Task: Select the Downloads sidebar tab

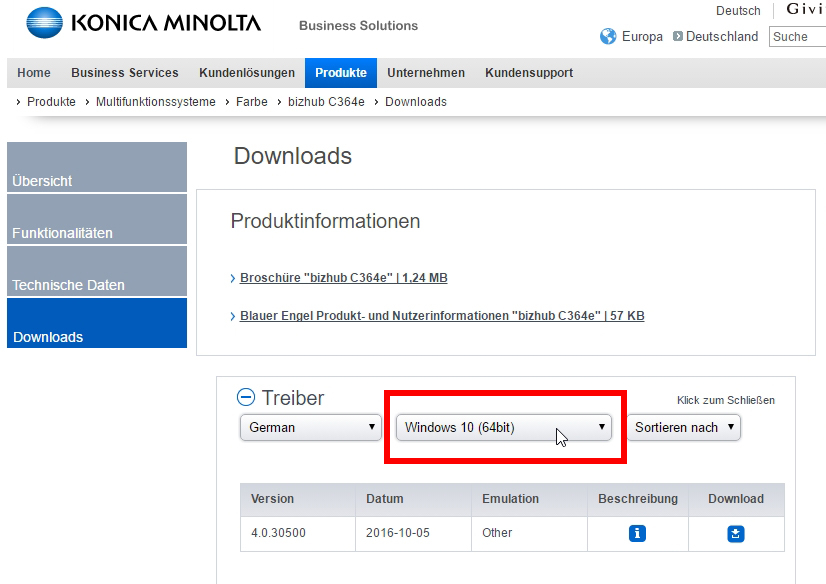Action: point(97,323)
